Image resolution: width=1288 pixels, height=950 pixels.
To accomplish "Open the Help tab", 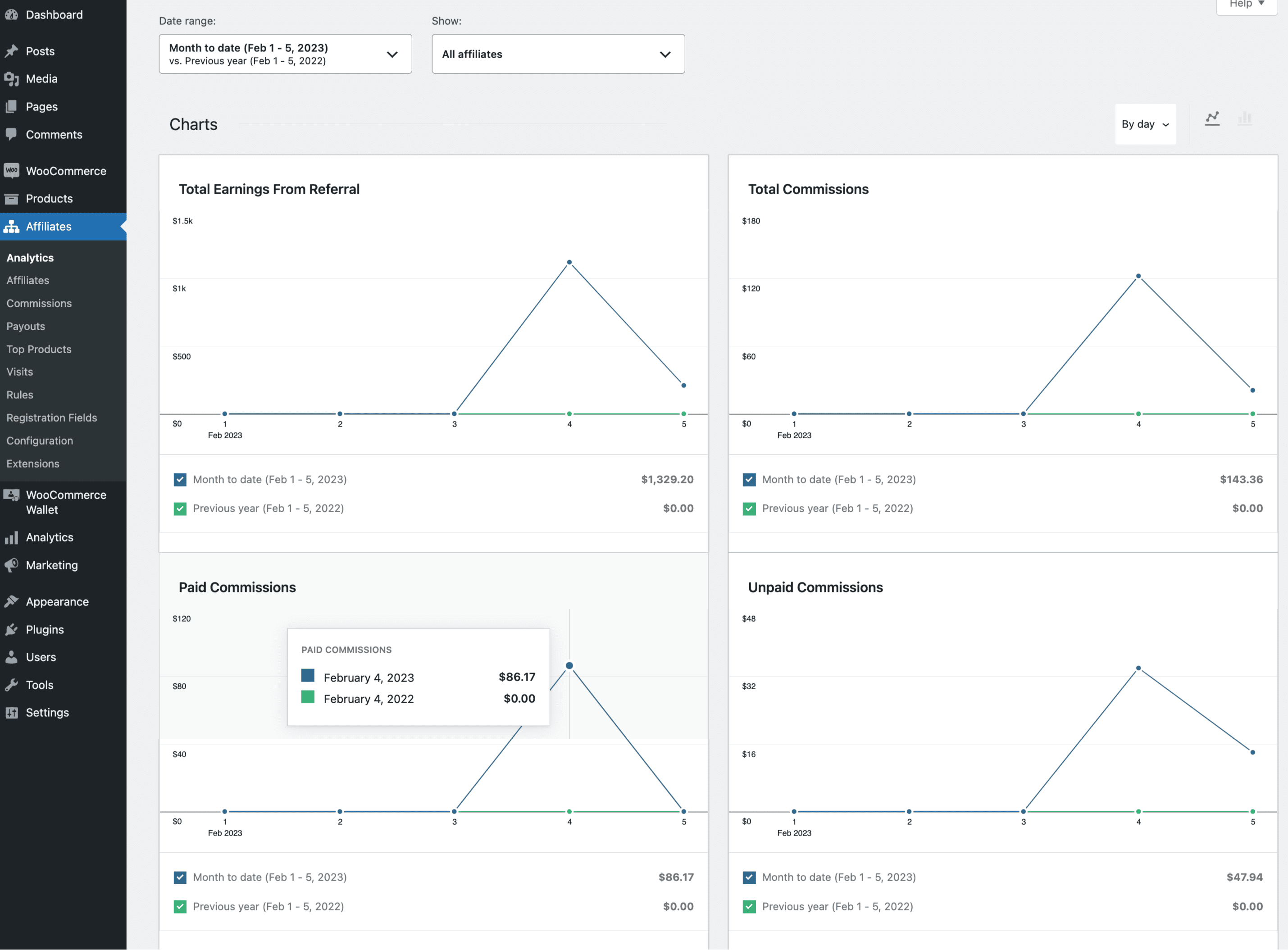I will point(1246,5).
